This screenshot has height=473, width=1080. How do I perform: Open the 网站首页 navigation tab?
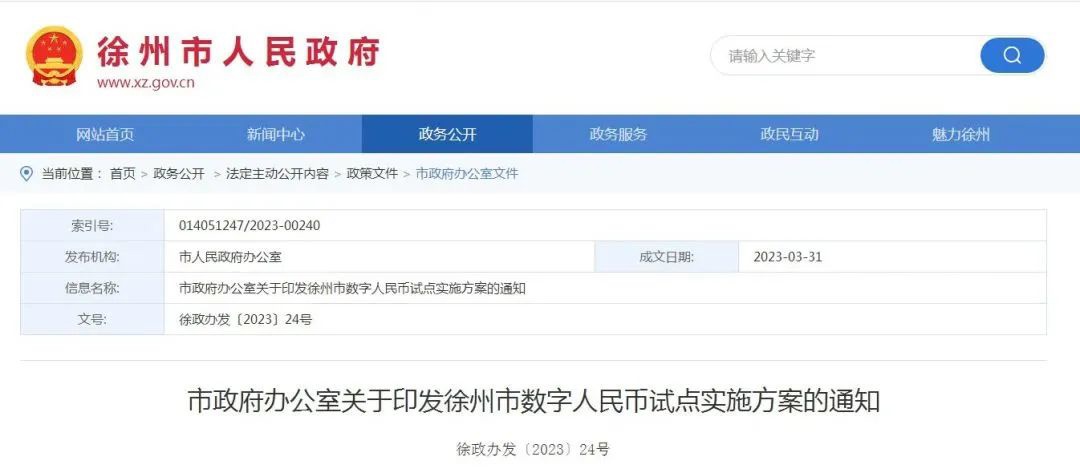(105, 134)
